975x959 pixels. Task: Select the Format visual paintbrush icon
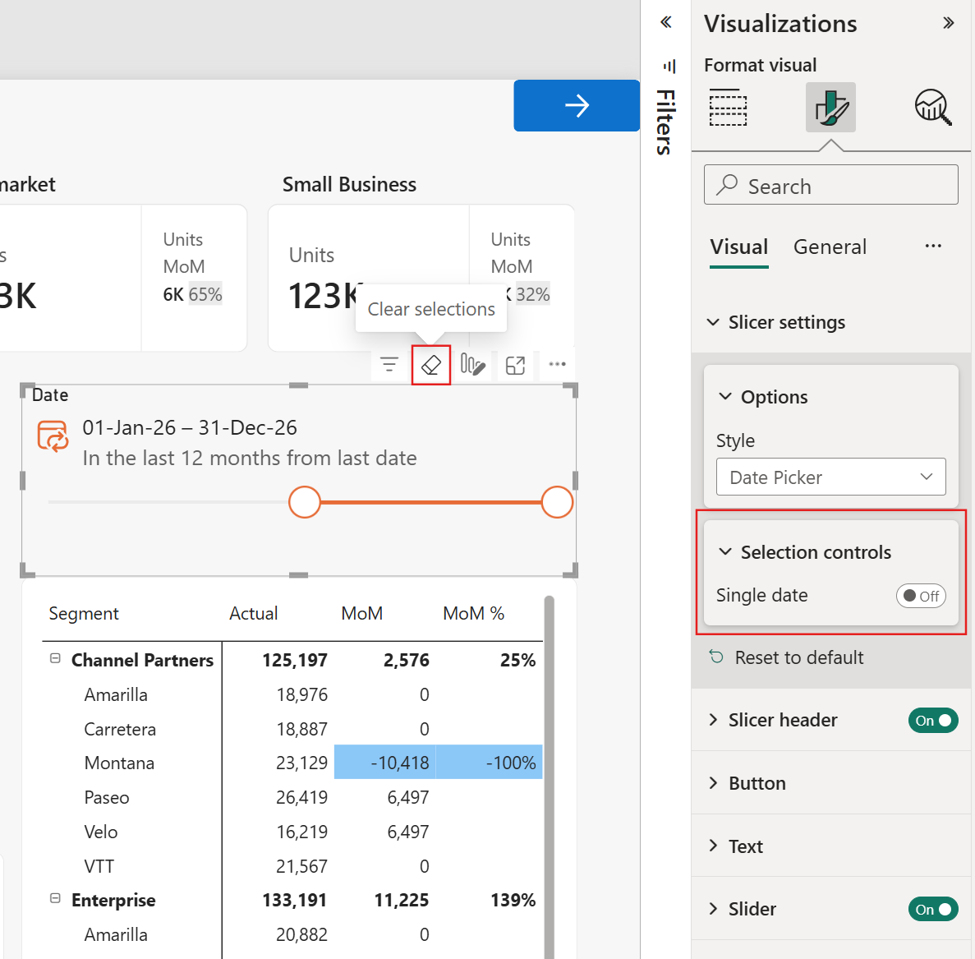[831, 107]
